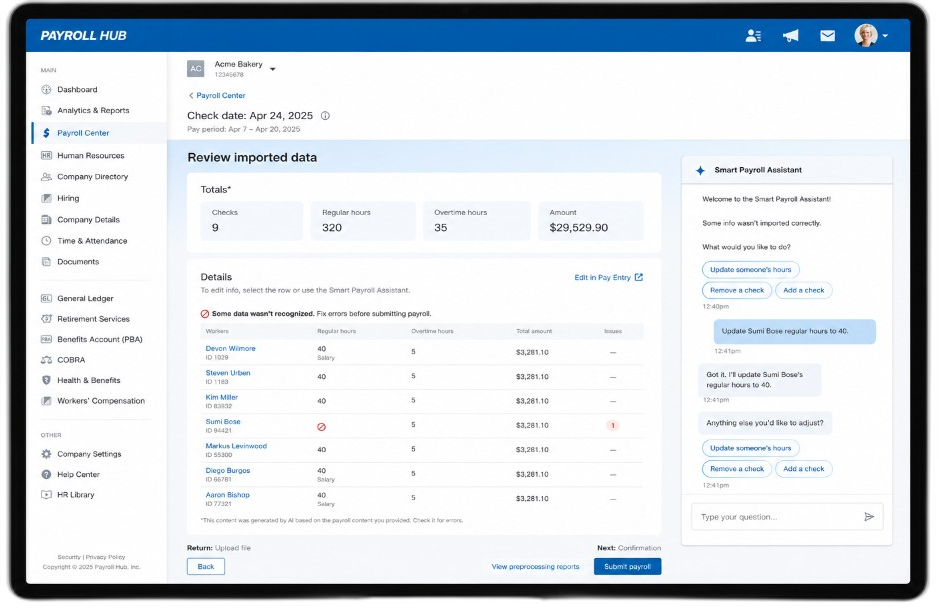Viewport: 939px width, 608px height.
Task: Click the AC company badge
Action: (x=196, y=68)
